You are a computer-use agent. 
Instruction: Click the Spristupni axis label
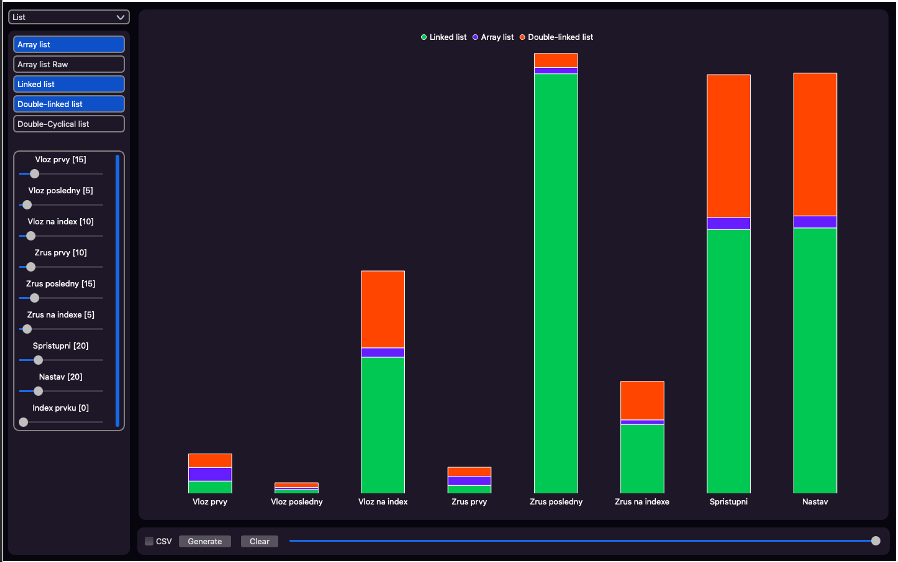click(728, 502)
